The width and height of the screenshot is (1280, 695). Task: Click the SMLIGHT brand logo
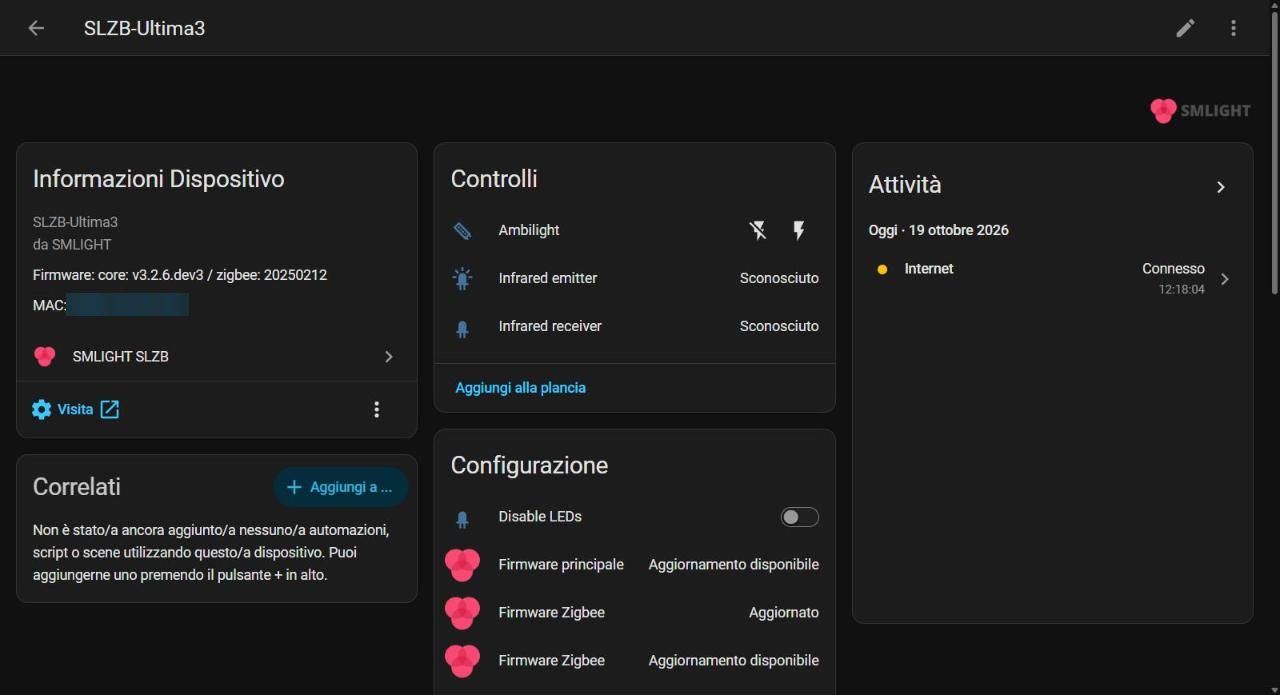1200,111
